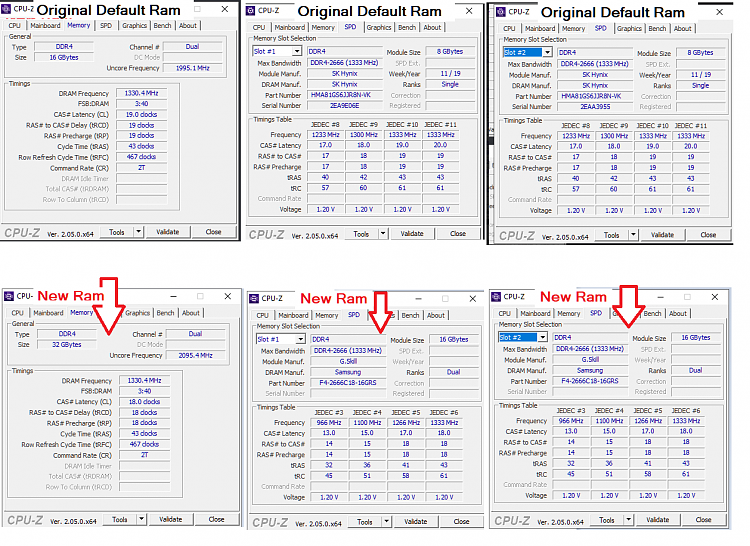Select part number F4-2666C18-16GRS in New Ram Slot #1

click(348, 383)
